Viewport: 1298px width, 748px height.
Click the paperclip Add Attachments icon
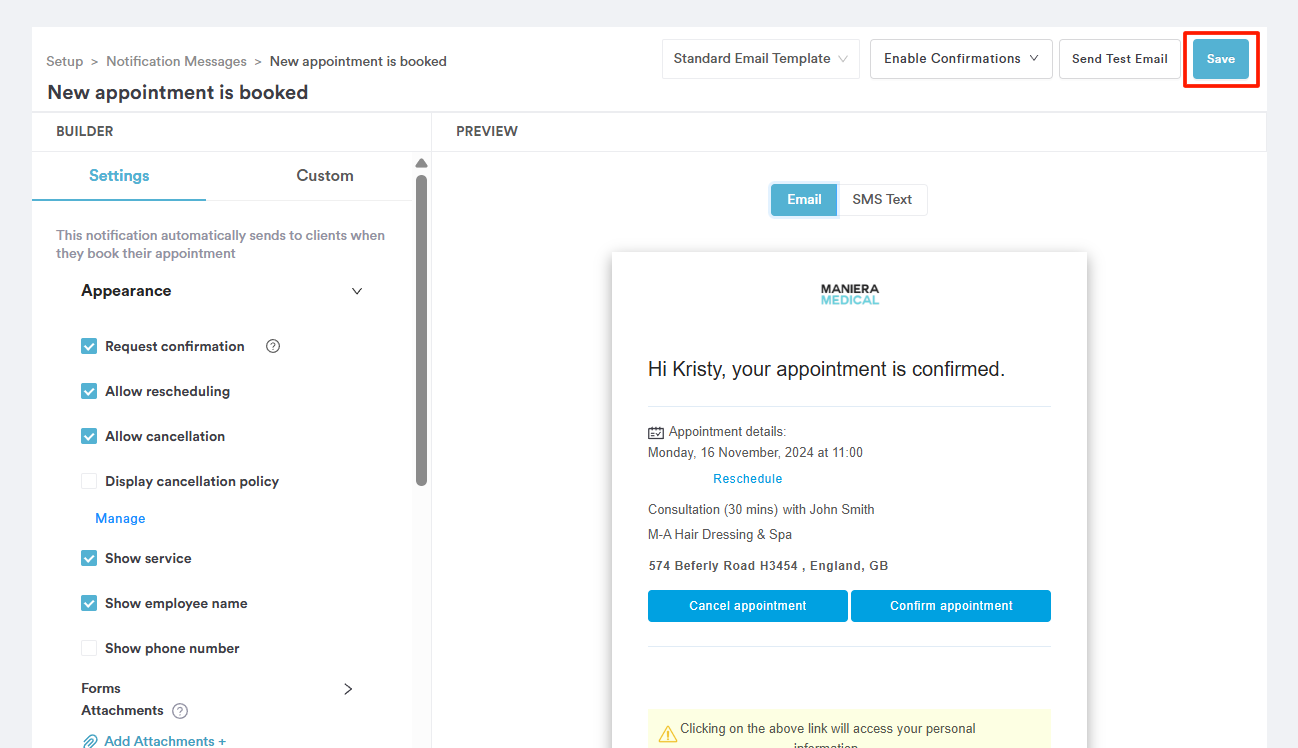click(90, 741)
